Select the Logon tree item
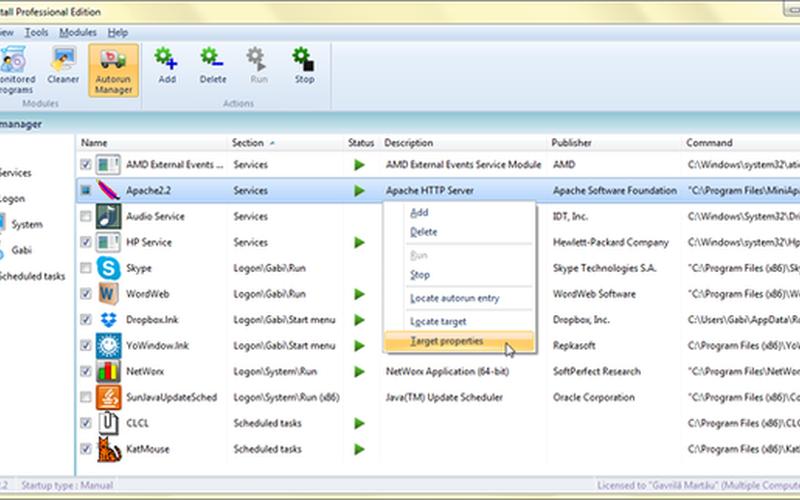800x500 pixels. click(x=12, y=199)
